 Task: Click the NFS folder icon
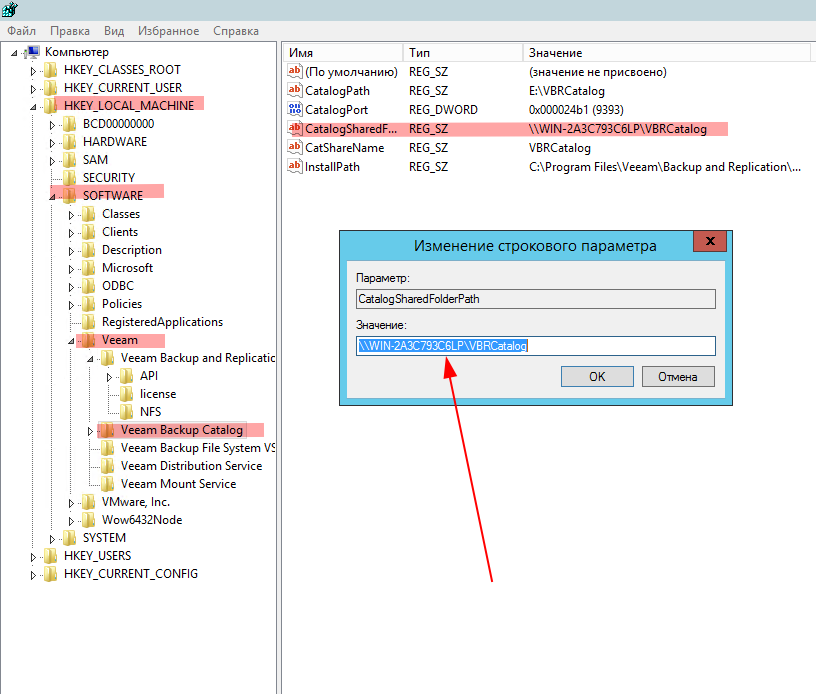pyautogui.click(x=126, y=412)
